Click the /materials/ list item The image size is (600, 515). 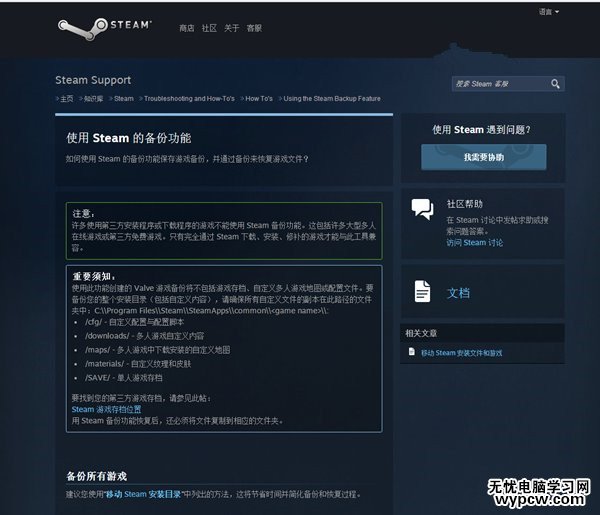pos(138,364)
